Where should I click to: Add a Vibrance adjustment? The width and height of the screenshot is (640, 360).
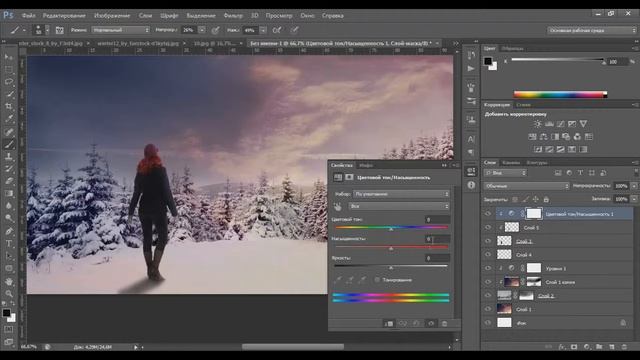[583, 124]
